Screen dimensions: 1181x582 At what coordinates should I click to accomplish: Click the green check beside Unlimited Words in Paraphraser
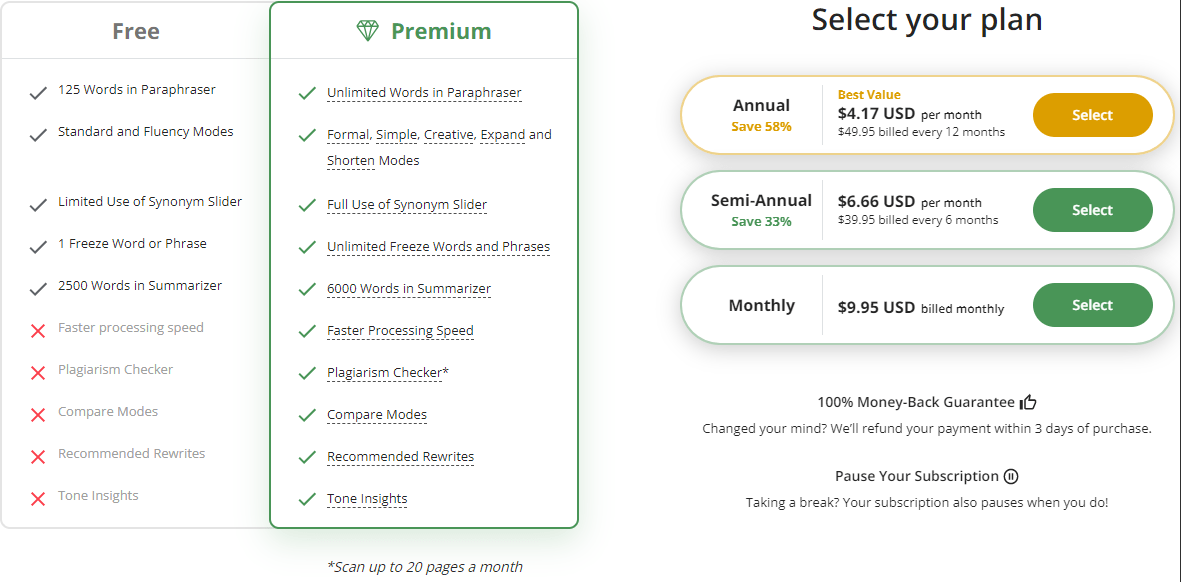coord(307,94)
